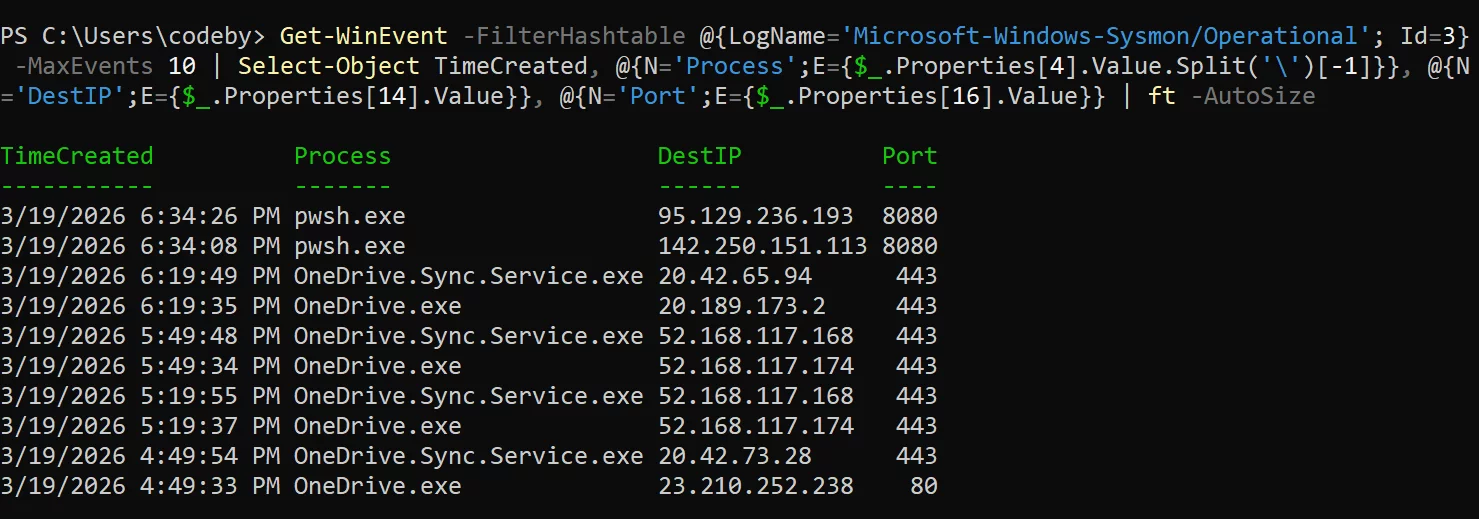Click the Port column header
This screenshot has width=1479, height=519.
coord(909,156)
